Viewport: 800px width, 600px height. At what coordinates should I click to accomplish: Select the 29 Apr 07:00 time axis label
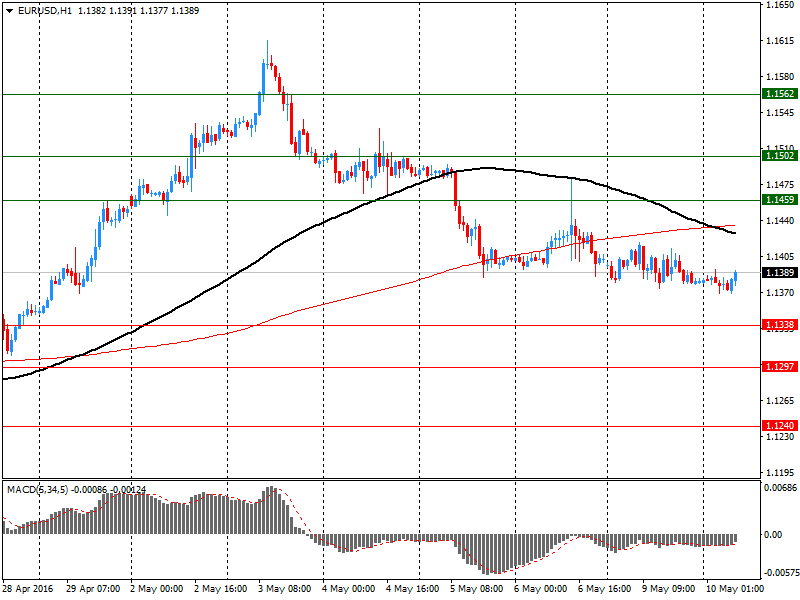[x=93, y=589]
